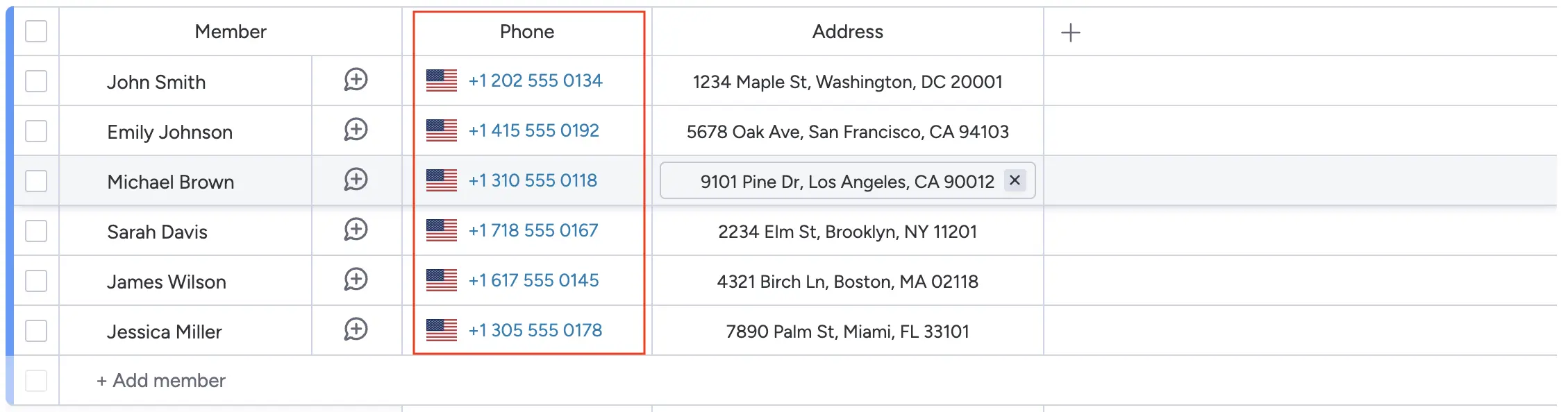Open conversation for Sarah Davis
This screenshot has width=1568, height=412.
click(x=356, y=230)
